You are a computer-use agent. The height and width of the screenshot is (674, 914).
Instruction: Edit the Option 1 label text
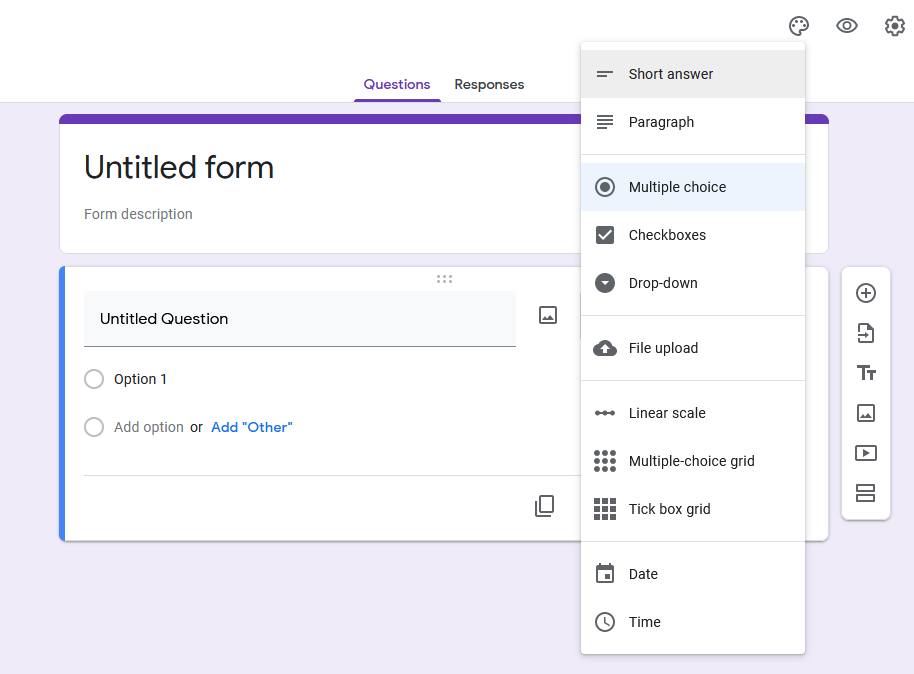point(140,379)
